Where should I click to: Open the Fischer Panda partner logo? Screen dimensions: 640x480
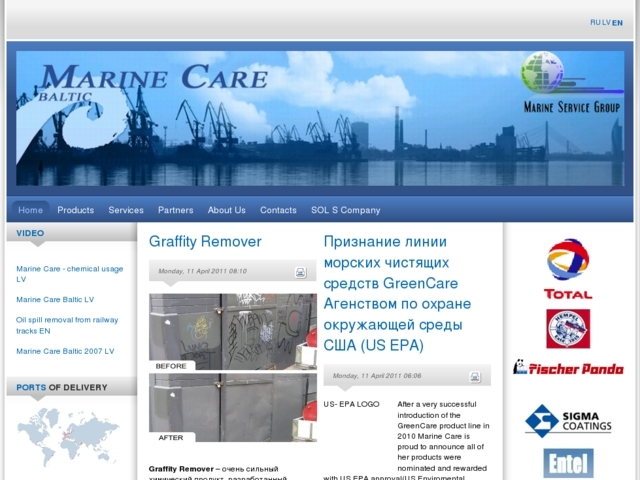[x=568, y=367]
